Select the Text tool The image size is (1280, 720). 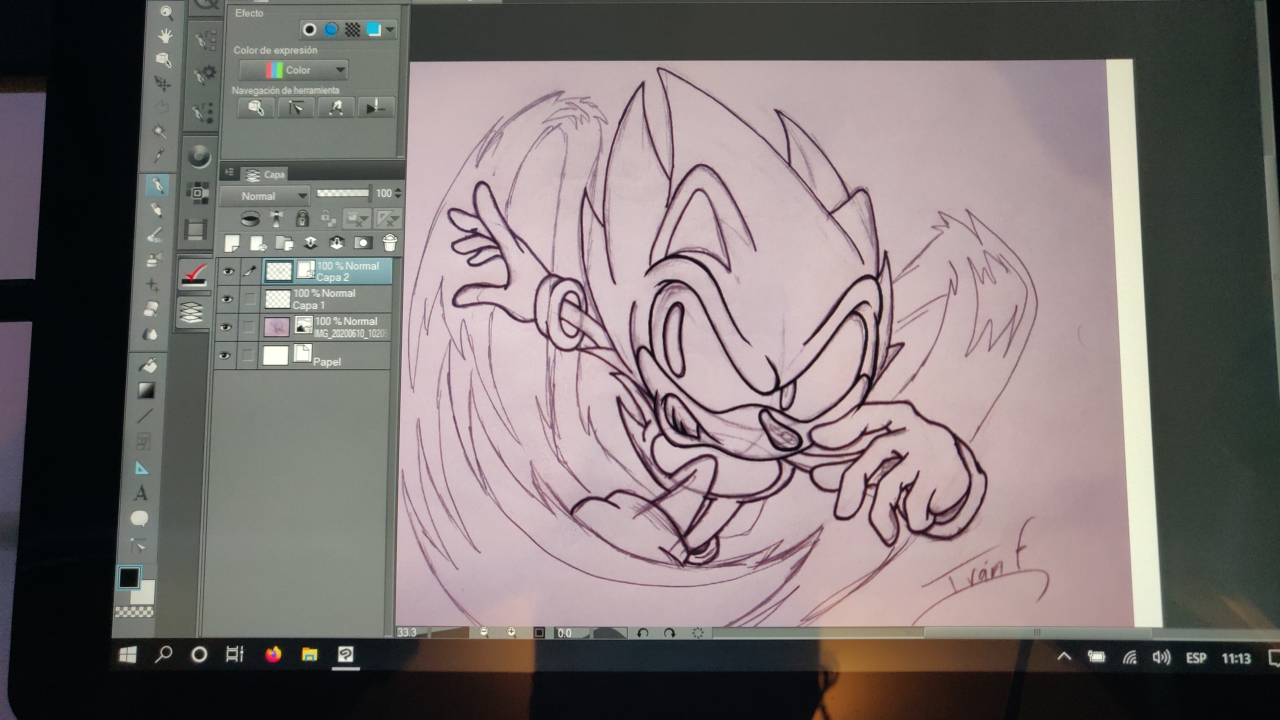click(142, 493)
